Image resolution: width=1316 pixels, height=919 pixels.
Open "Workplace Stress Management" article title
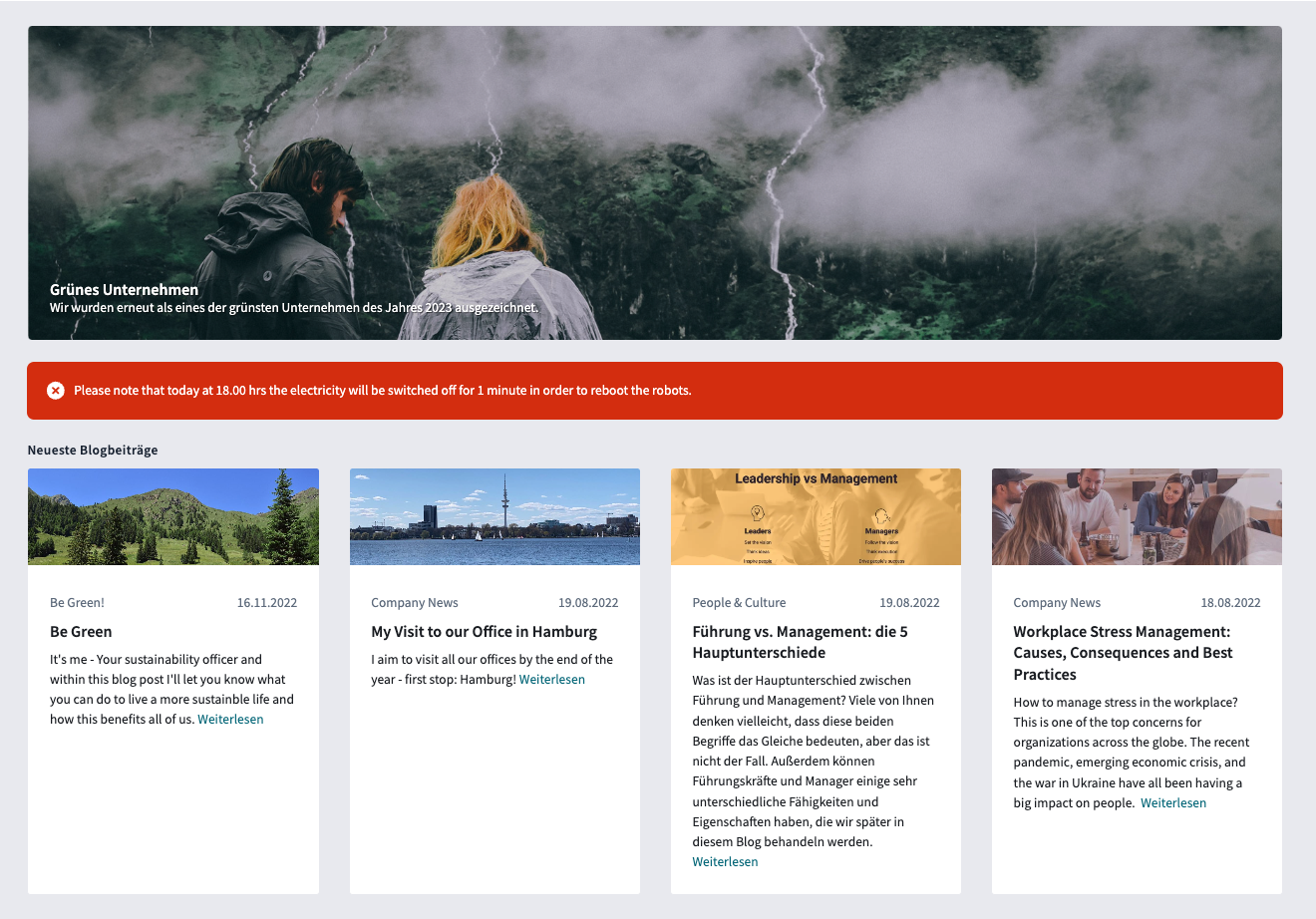1123,652
